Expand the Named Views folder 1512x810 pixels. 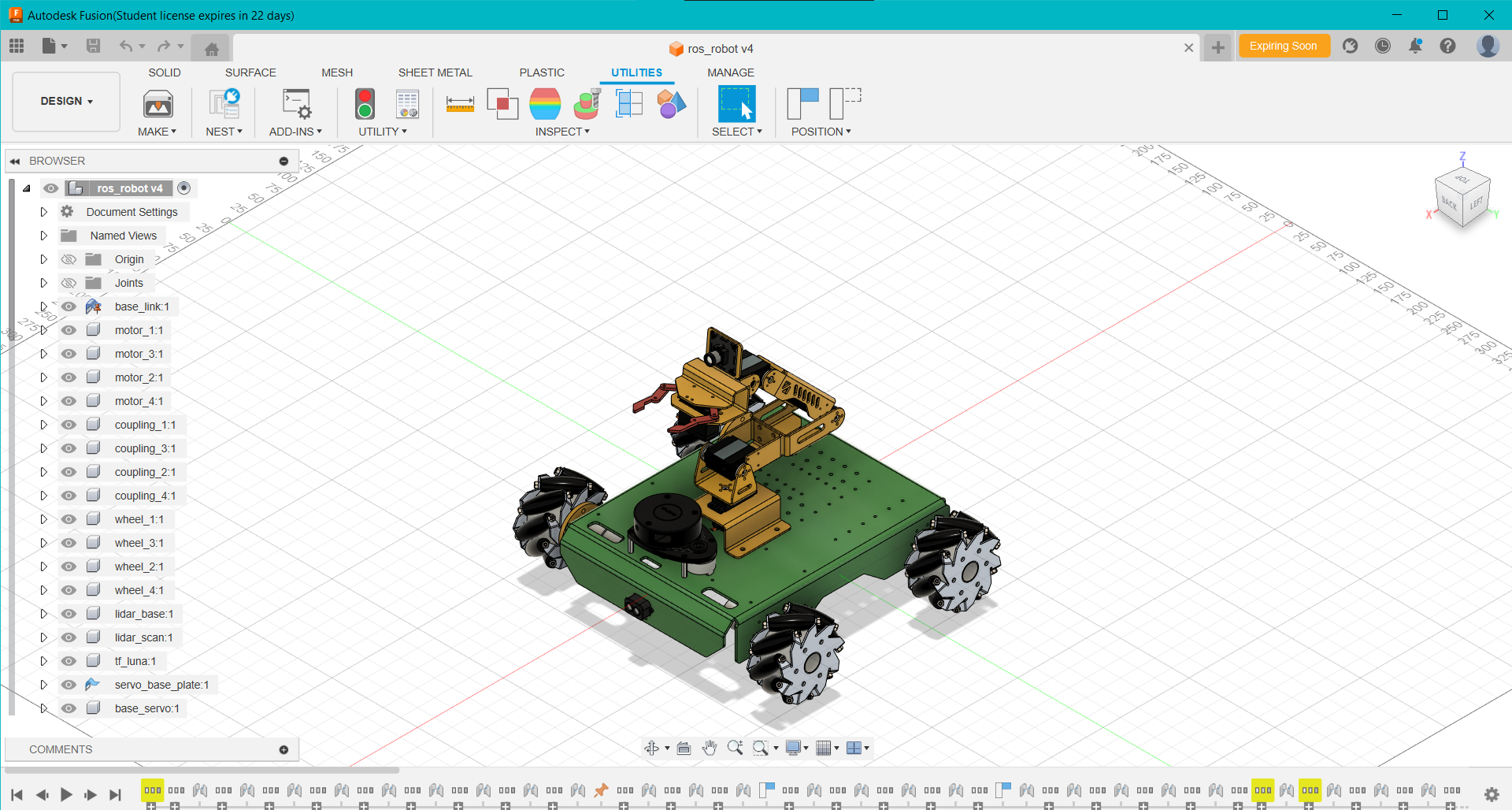coord(43,235)
